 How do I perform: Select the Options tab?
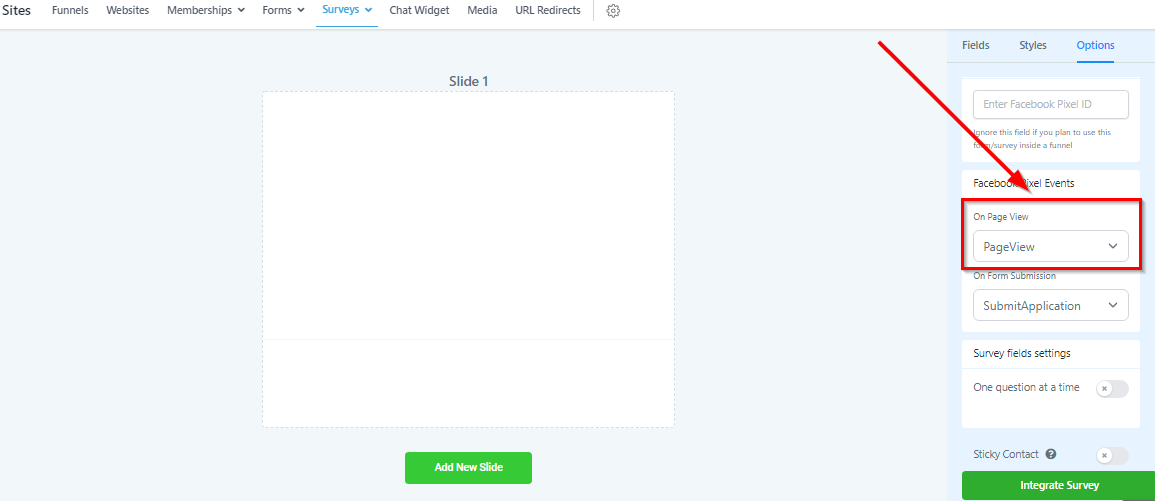click(x=1095, y=45)
